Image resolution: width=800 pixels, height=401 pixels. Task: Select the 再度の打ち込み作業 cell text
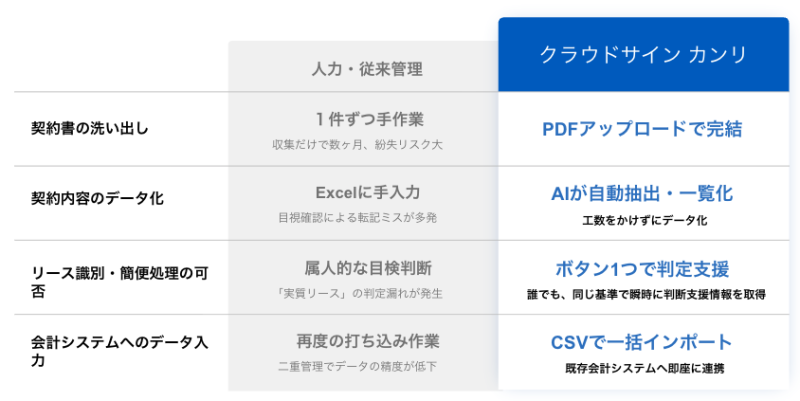pos(368,341)
